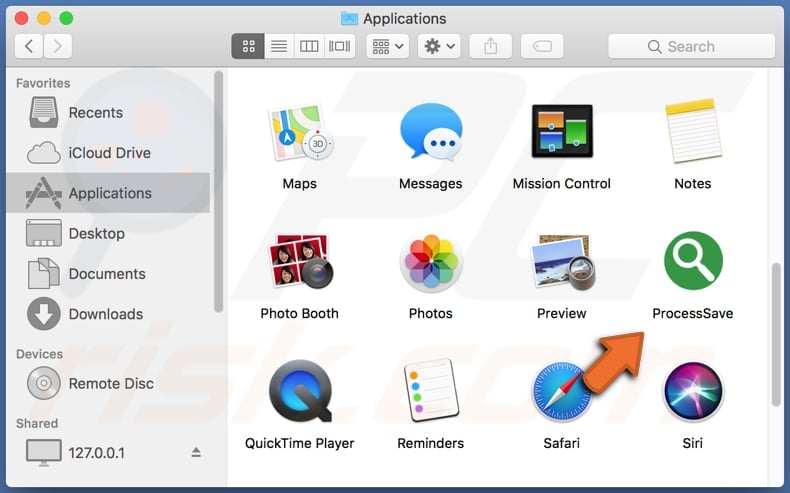
Task: Click the Share toolbar button
Action: 491,46
